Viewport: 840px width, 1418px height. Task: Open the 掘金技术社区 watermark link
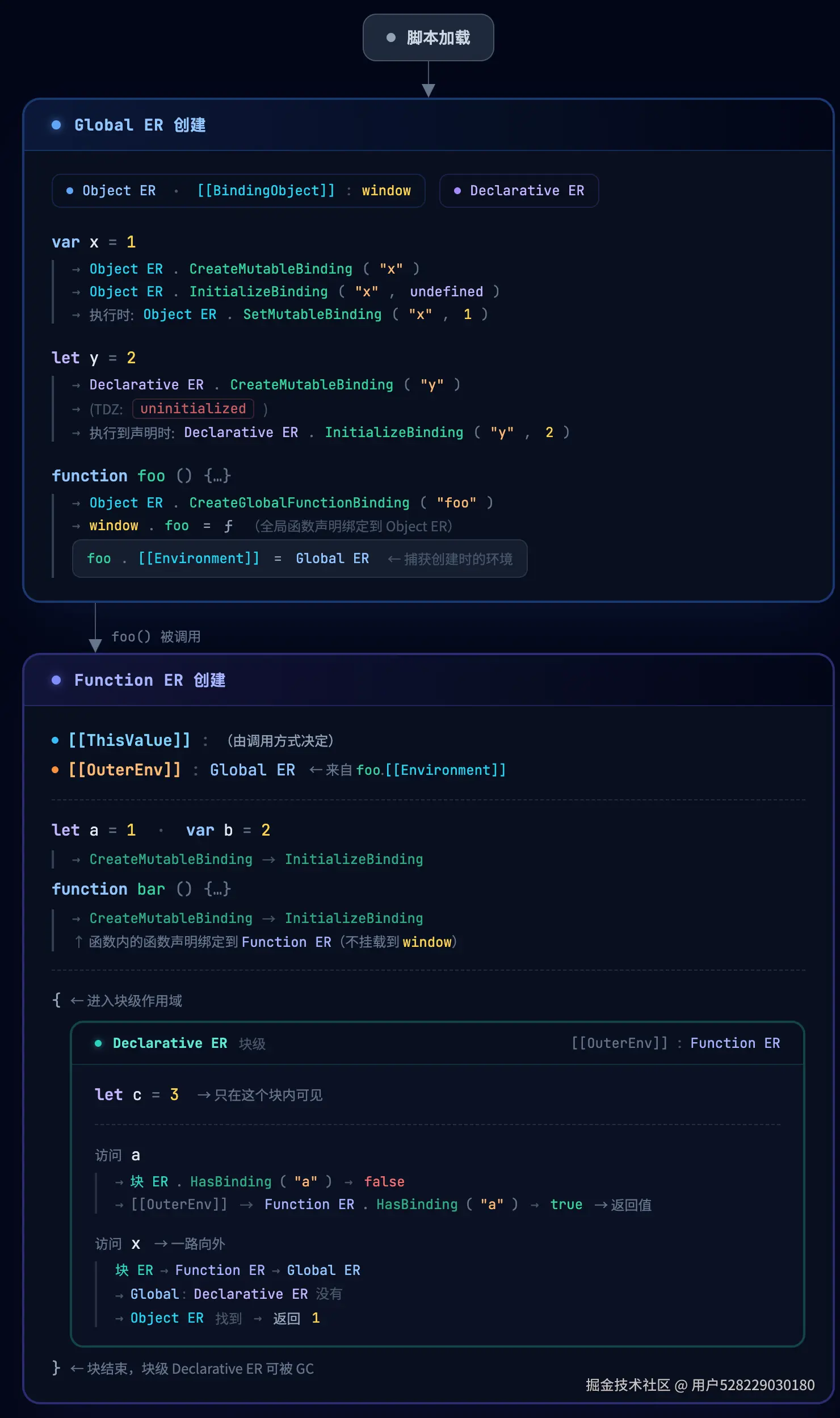click(700, 1385)
